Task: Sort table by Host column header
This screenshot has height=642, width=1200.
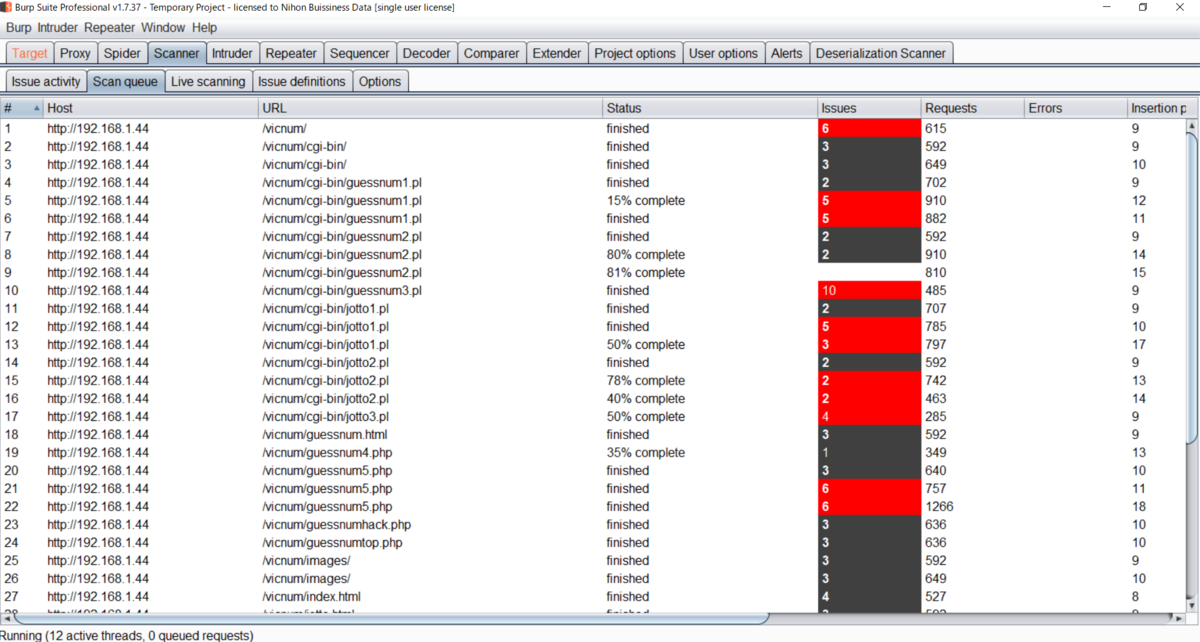Action: point(150,108)
